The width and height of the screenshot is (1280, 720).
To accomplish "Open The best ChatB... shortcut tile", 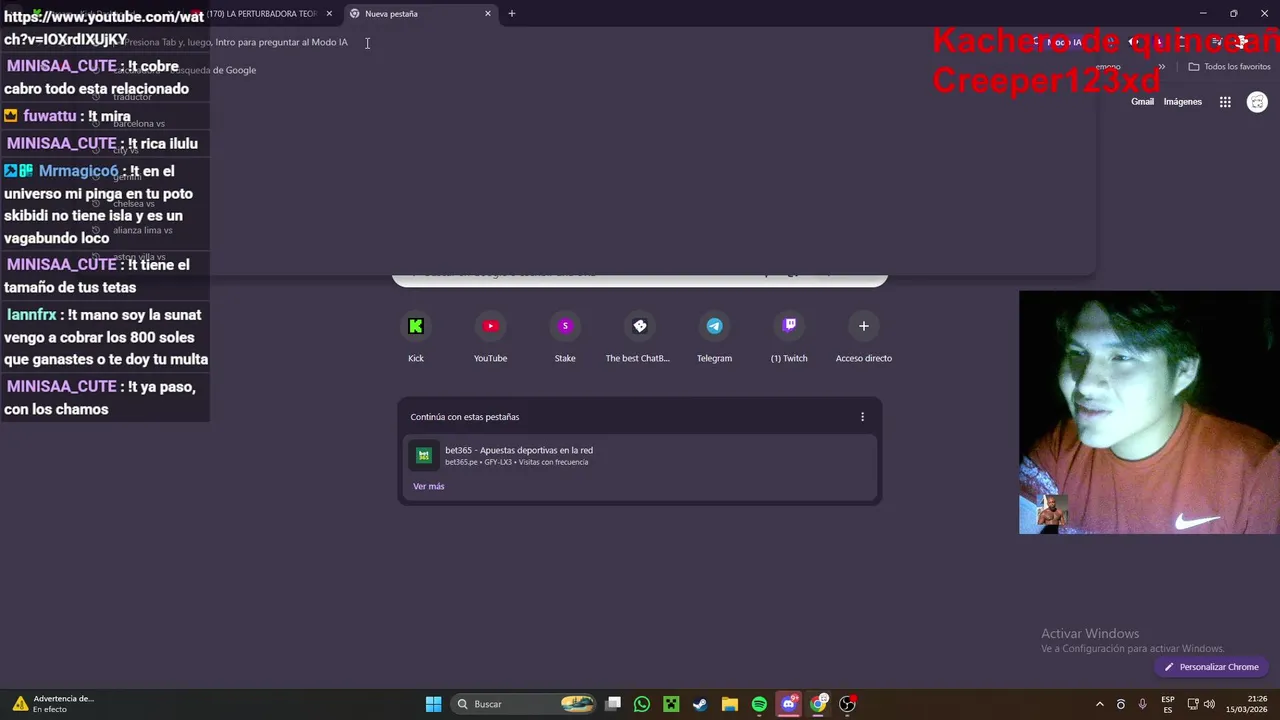I will 639,338.
